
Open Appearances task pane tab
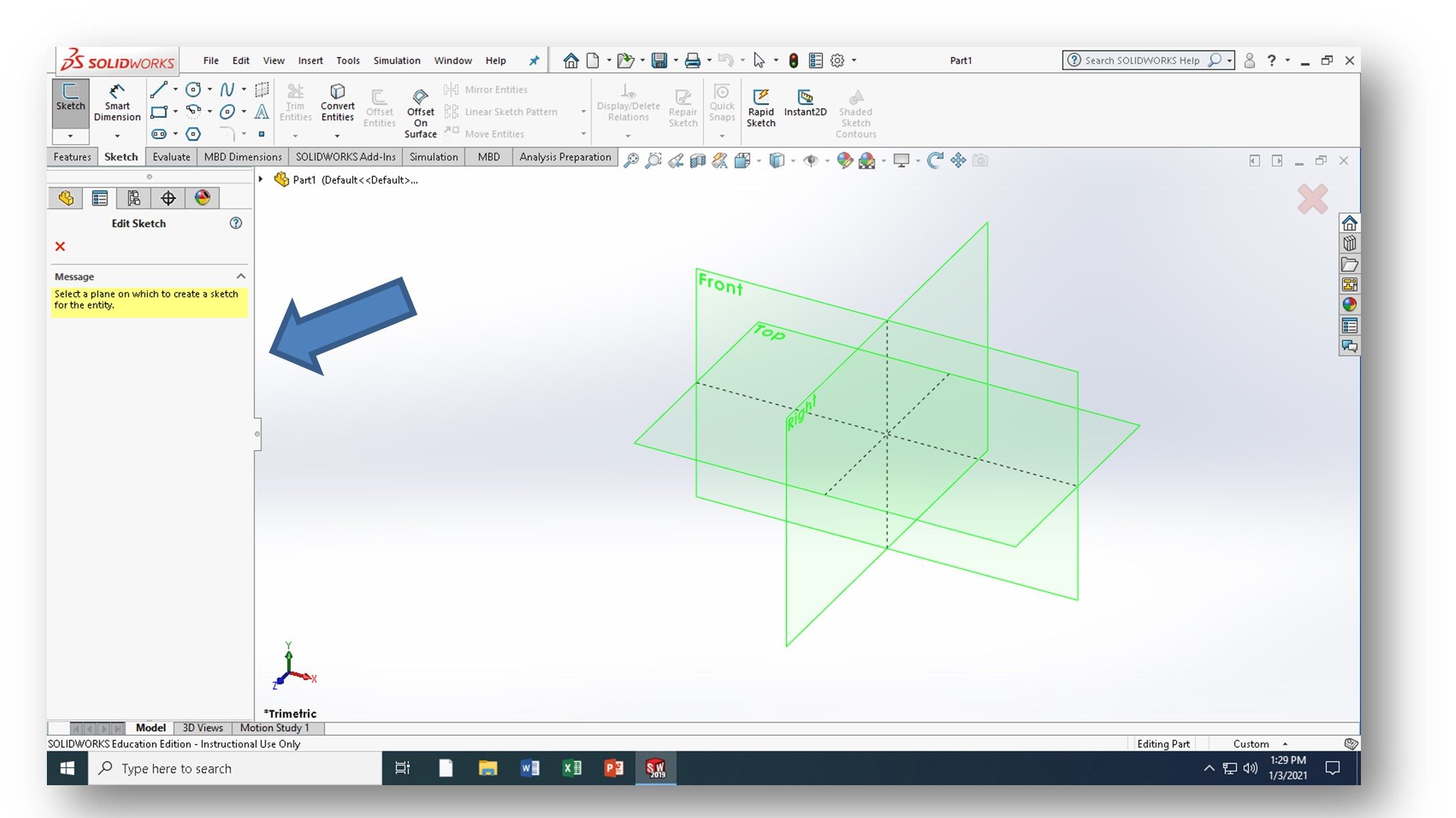tap(1350, 305)
